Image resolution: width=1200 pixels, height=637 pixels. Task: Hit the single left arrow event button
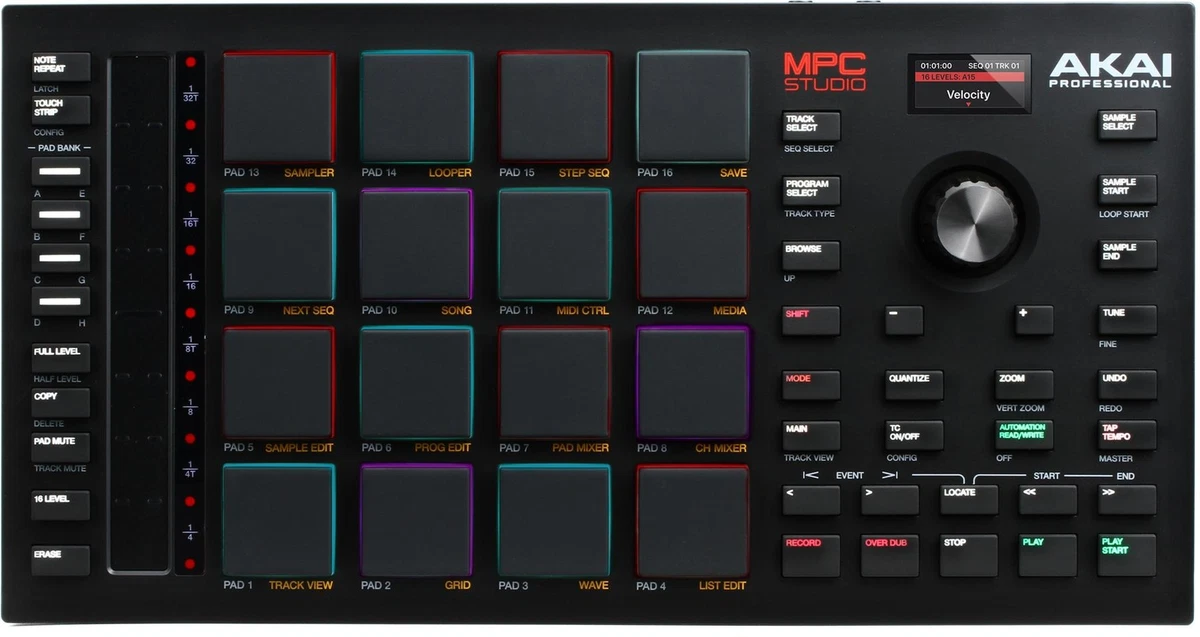pyautogui.click(x=811, y=500)
